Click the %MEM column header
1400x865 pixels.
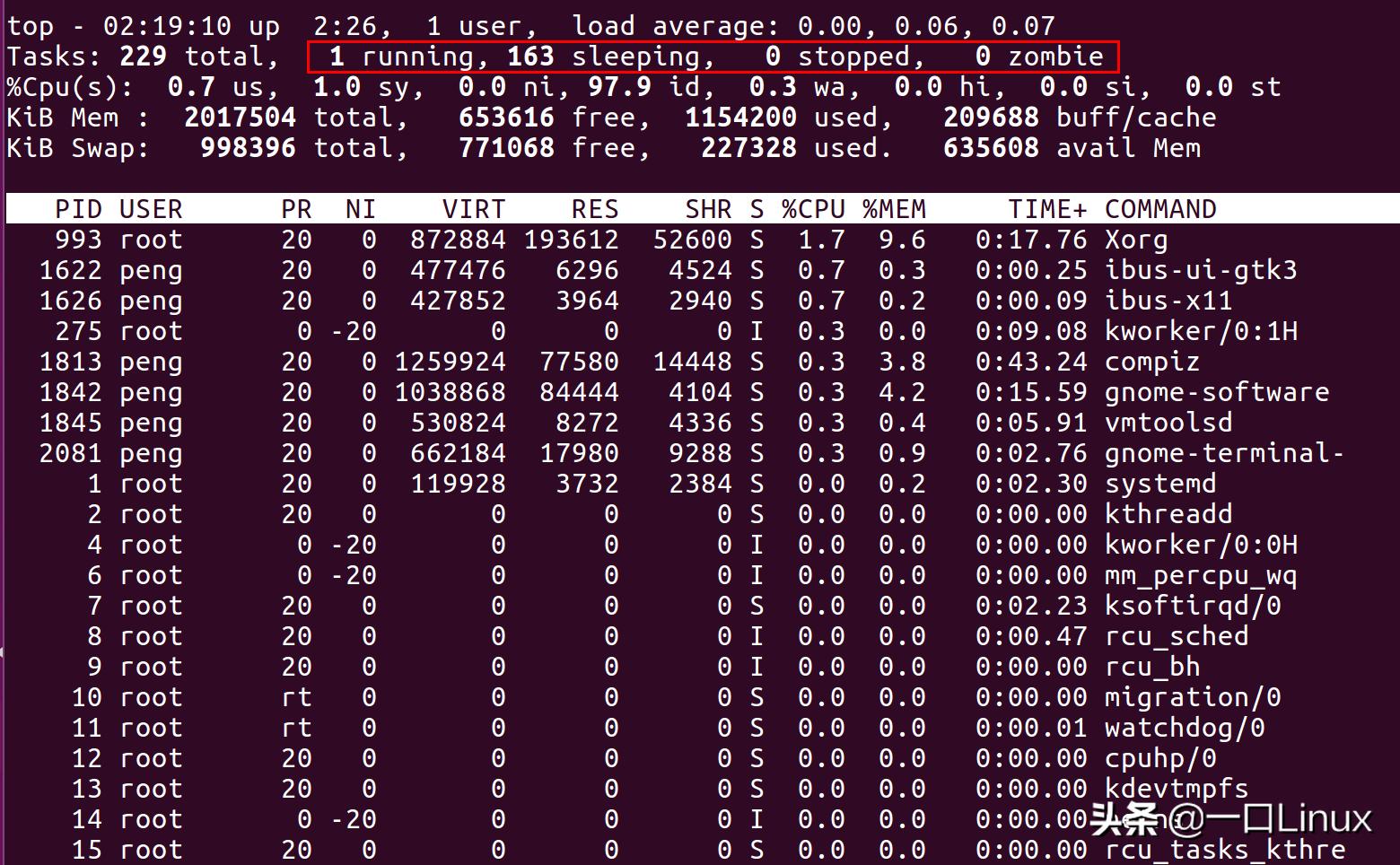[x=893, y=209]
